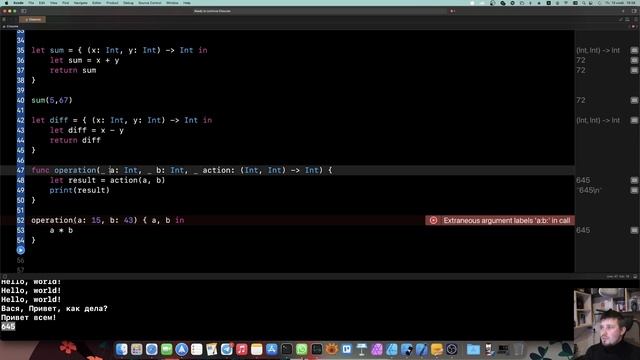Click line number 35 in gutter

(20, 50)
